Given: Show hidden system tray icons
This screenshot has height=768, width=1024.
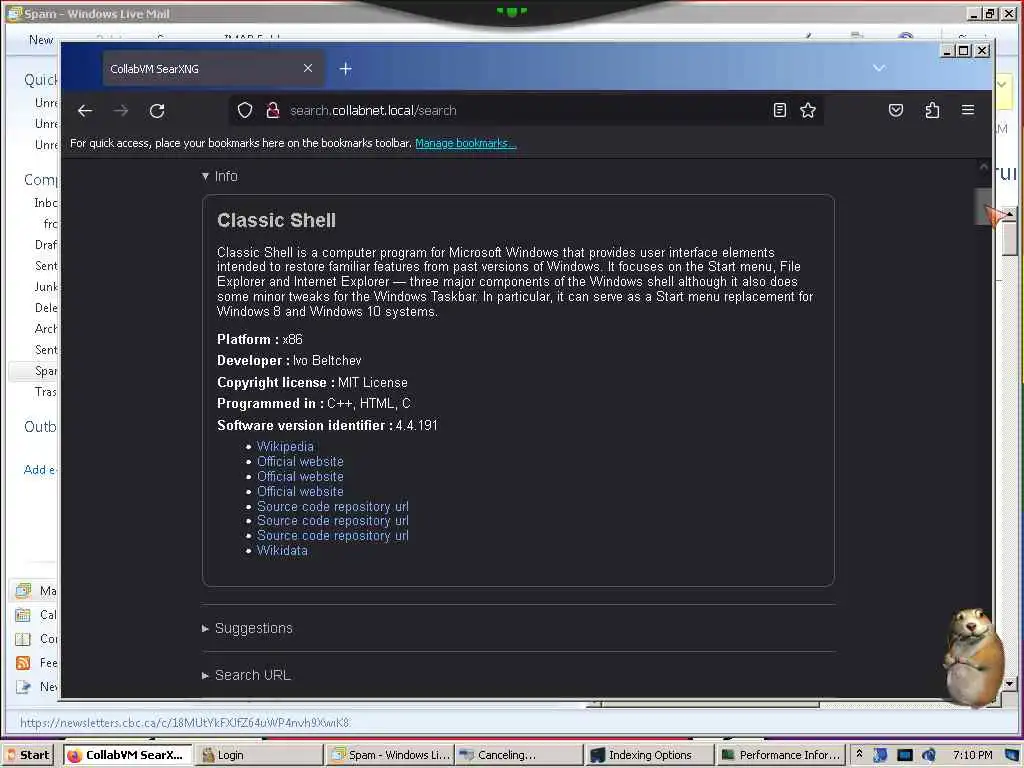Looking at the screenshot, I should [x=859, y=754].
